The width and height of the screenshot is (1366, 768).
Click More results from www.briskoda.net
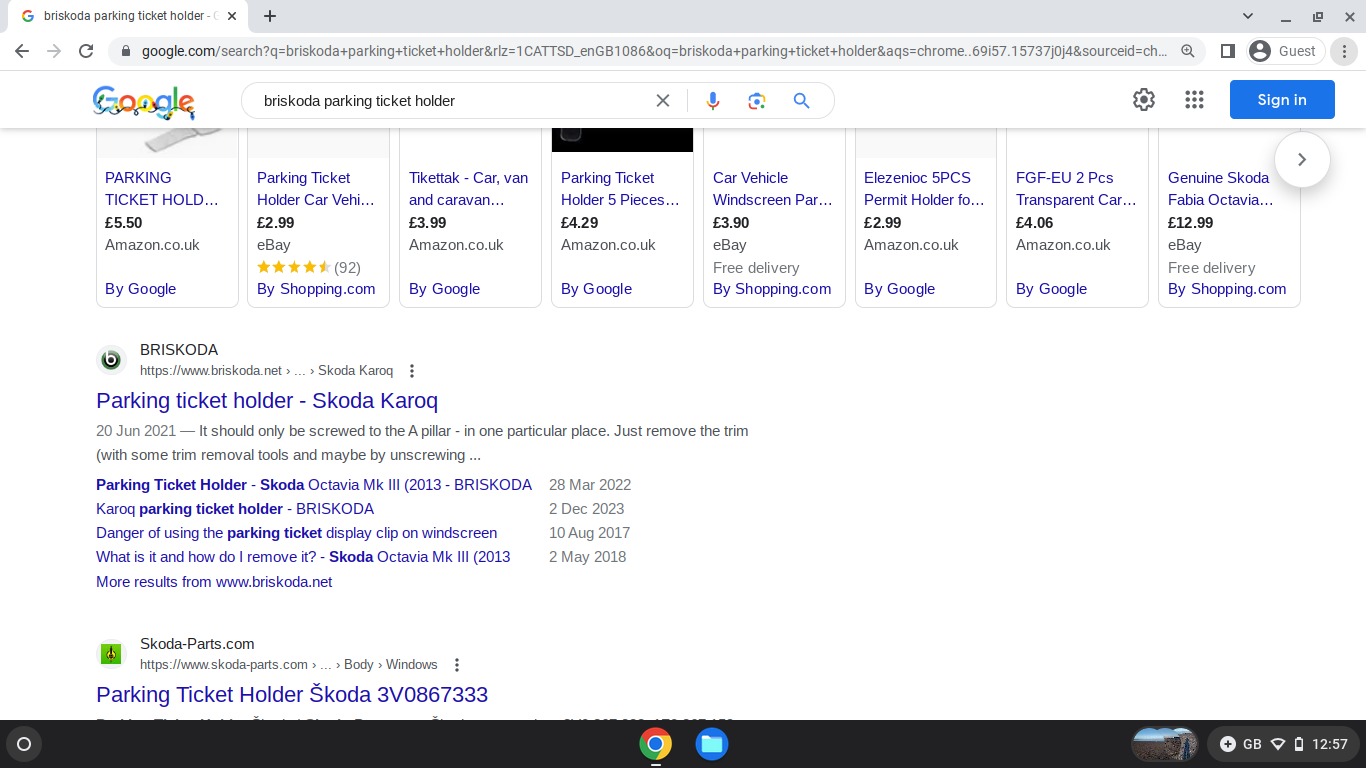pos(214,582)
